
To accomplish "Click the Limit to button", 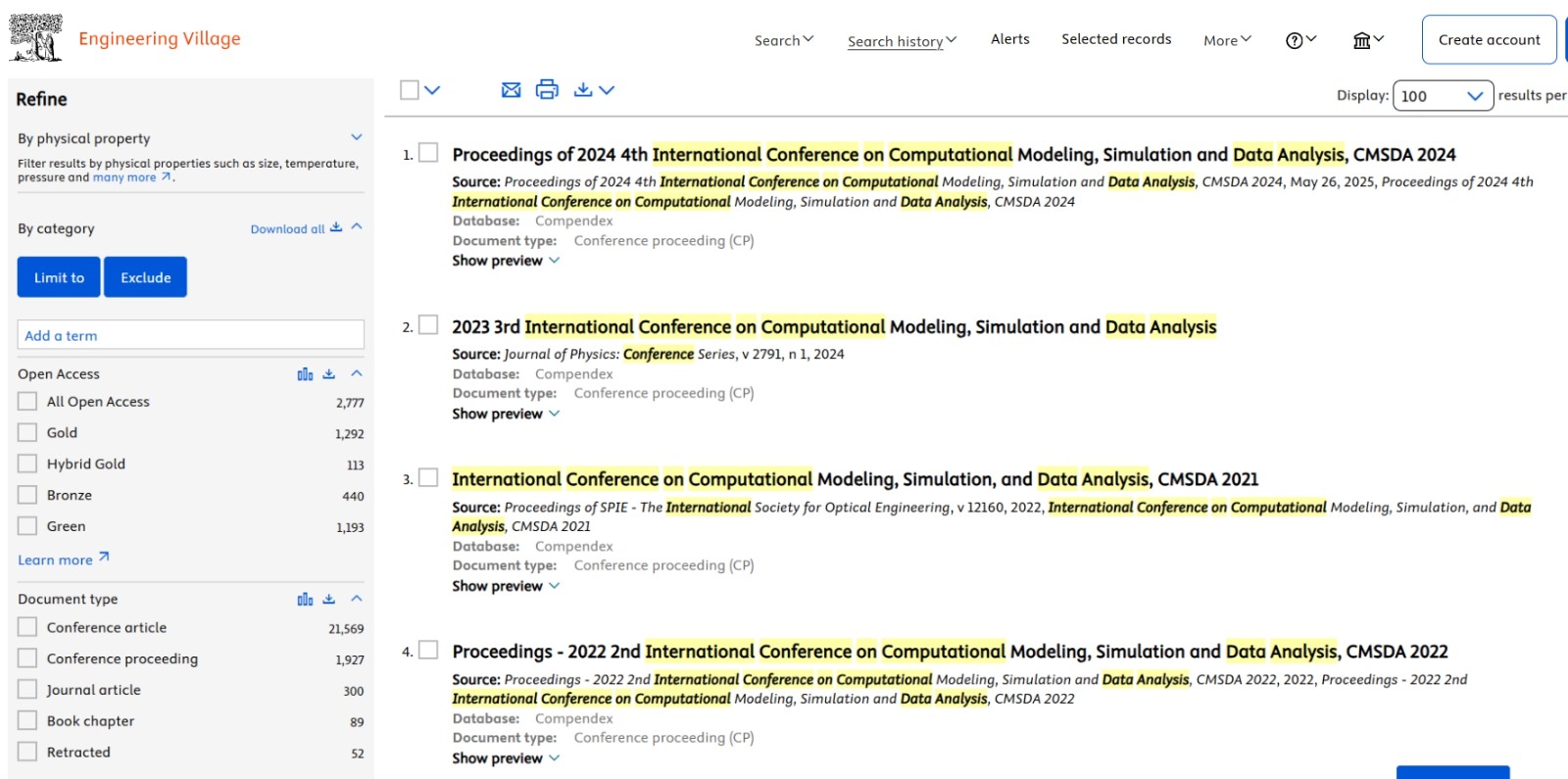I will [x=59, y=277].
